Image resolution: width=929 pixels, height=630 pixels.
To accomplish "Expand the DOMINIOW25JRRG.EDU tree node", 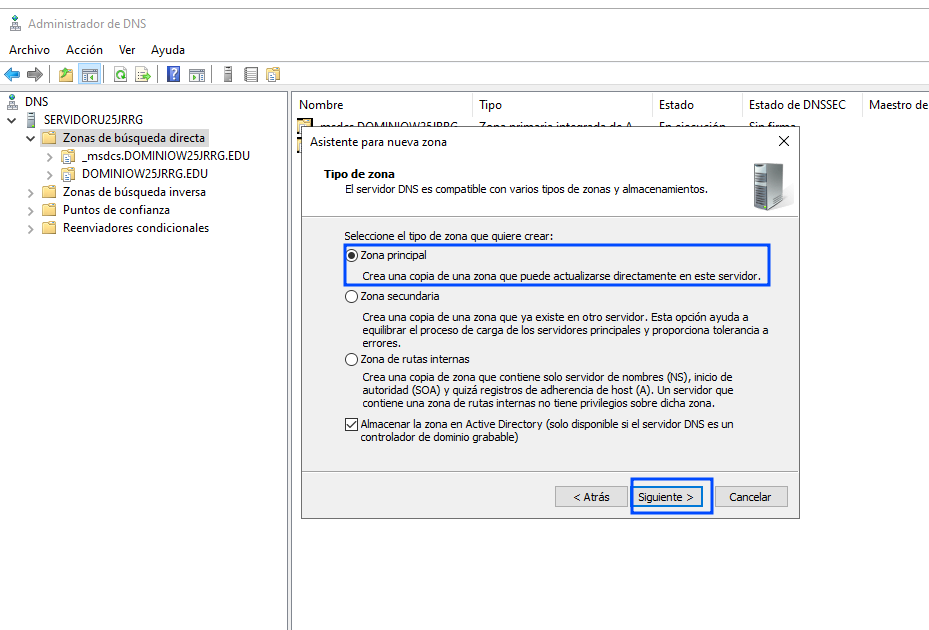I will 50,175.
